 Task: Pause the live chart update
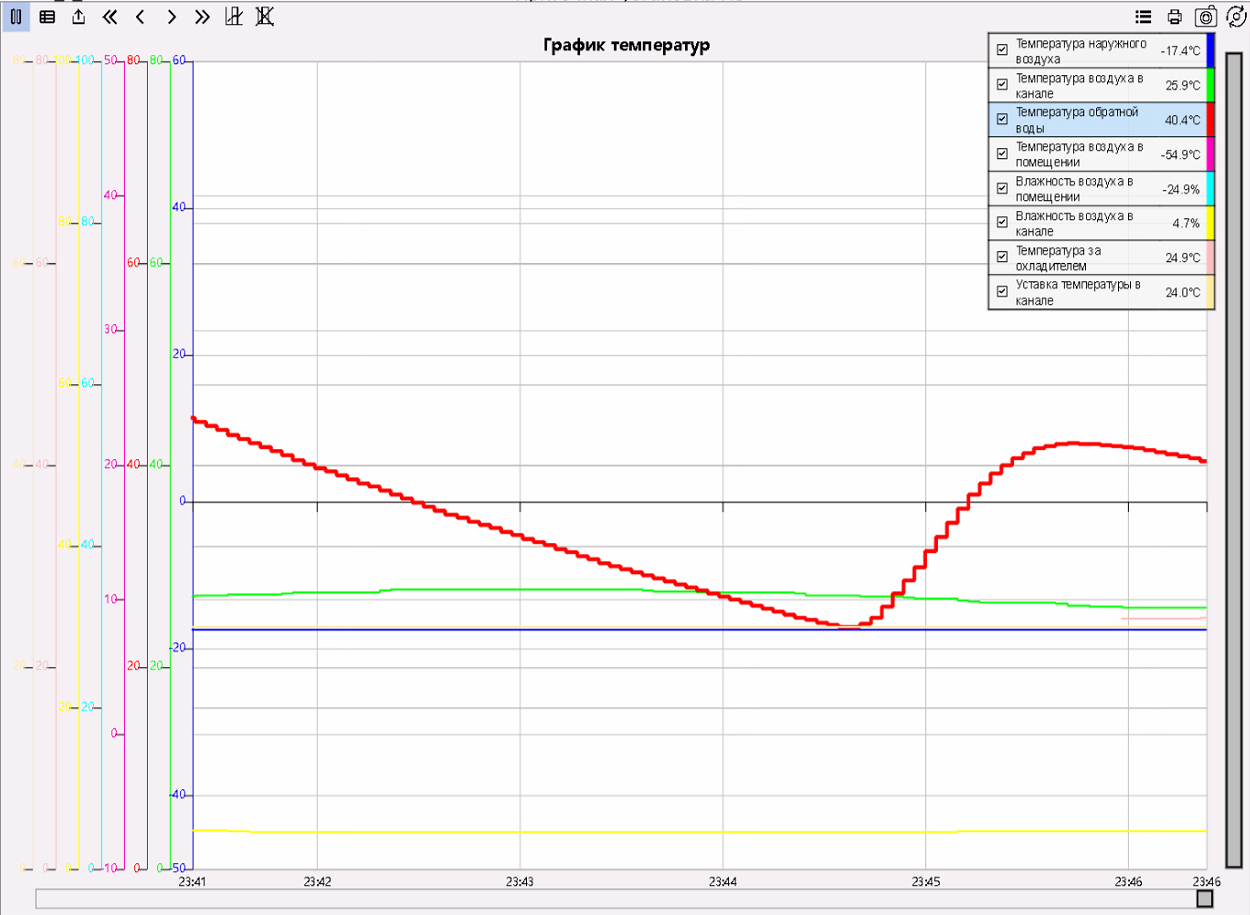click(16, 17)
